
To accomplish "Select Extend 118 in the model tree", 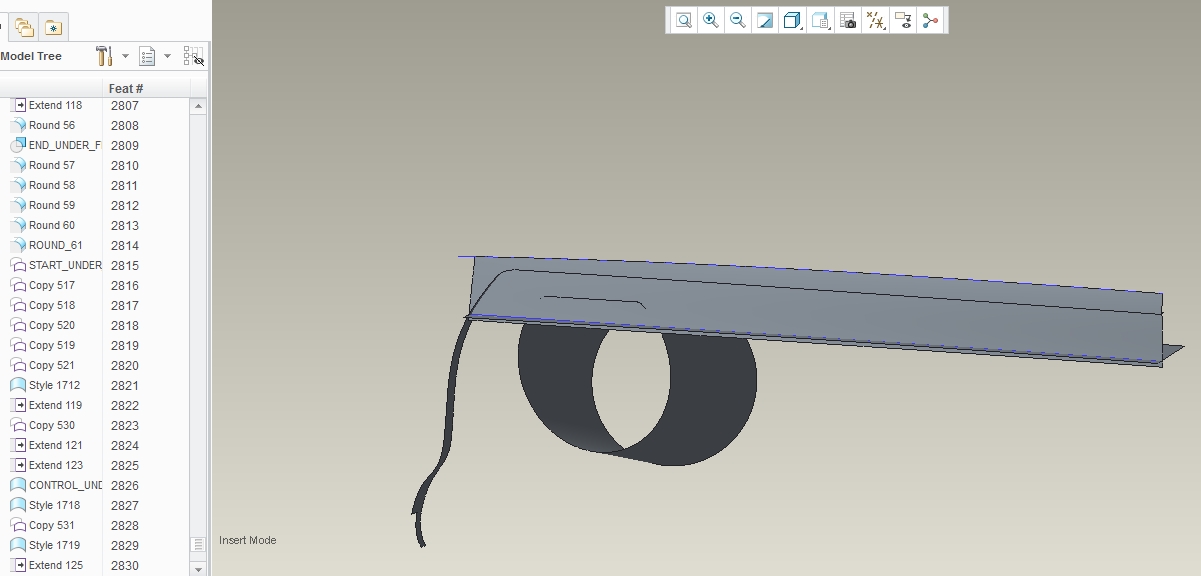I will coord(55,105).
